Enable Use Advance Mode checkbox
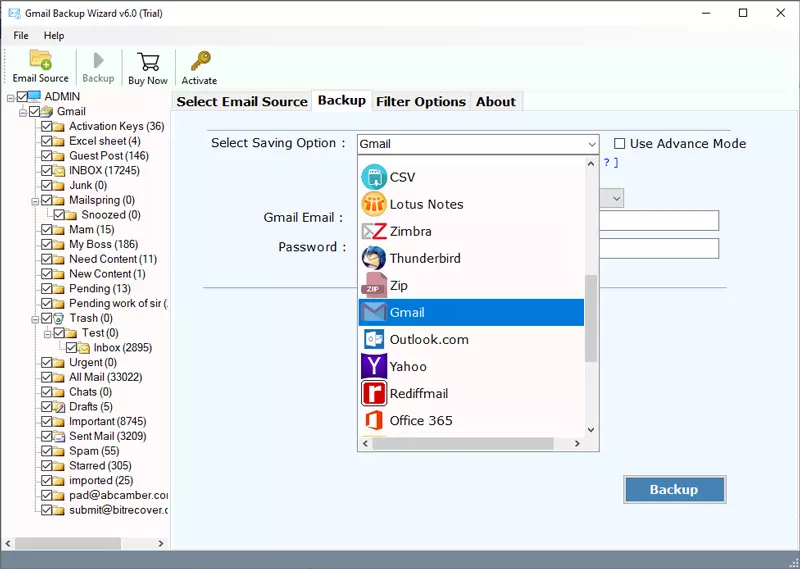 pos(619,144)
